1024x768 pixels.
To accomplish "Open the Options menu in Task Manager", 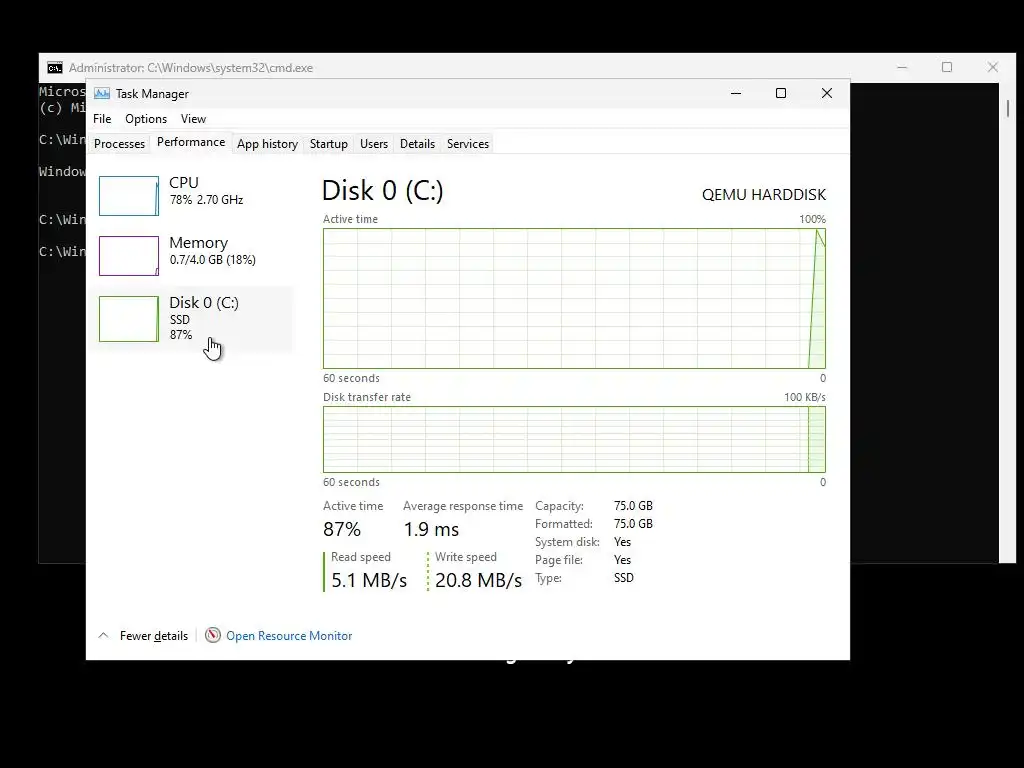I will pos(146,119).
